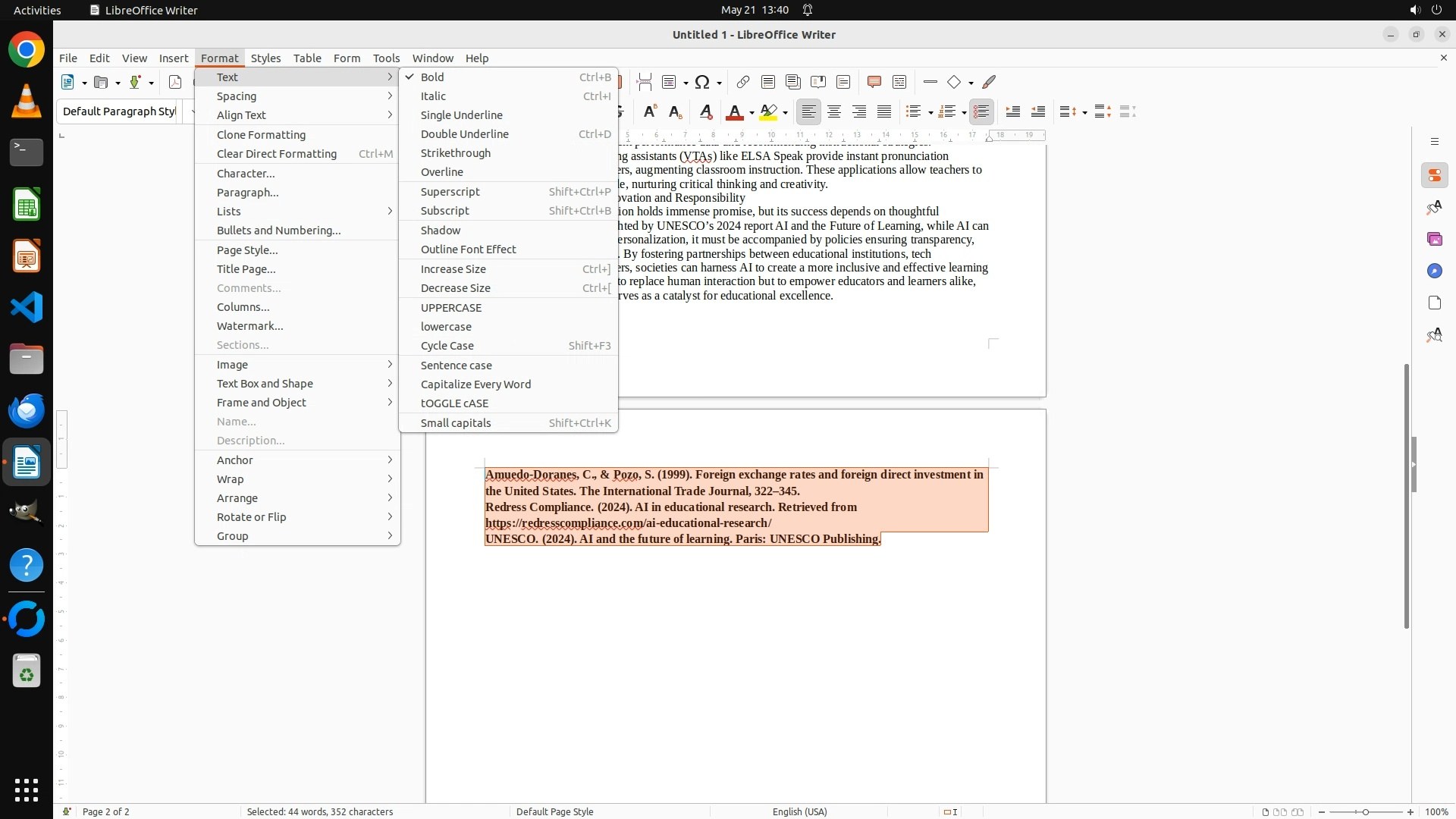Open the Navigator compass icon in sidebar
The width and height of the screenshot is (1456, 819).
point(1434,271)
